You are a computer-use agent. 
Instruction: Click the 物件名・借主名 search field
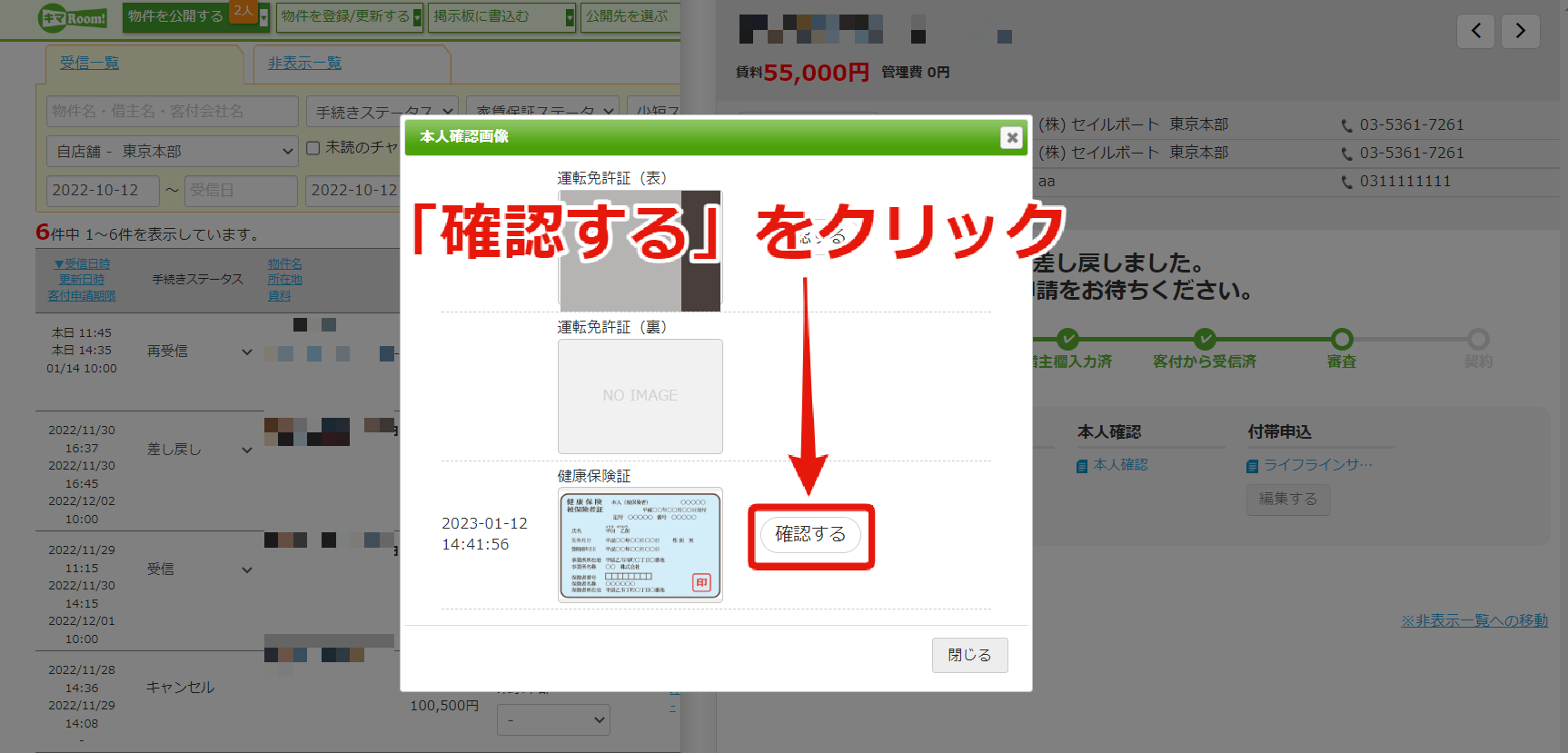coord(173,111)
